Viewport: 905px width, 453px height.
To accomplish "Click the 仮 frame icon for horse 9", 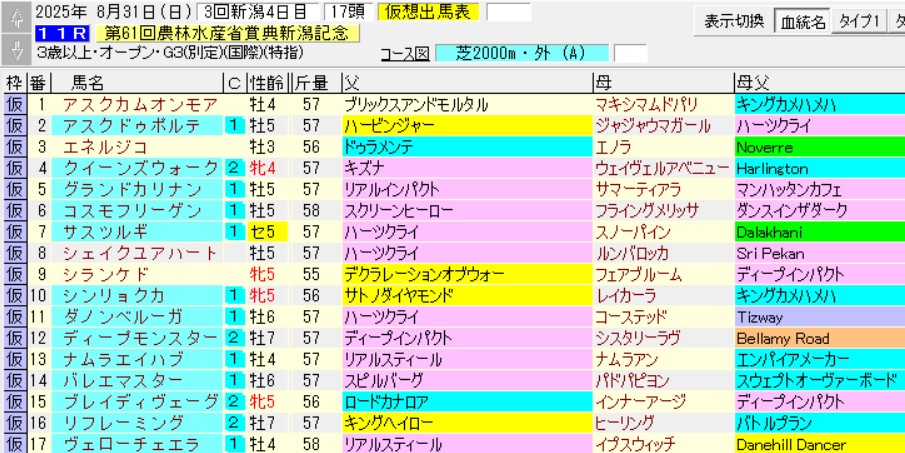I will pos(14,274).
